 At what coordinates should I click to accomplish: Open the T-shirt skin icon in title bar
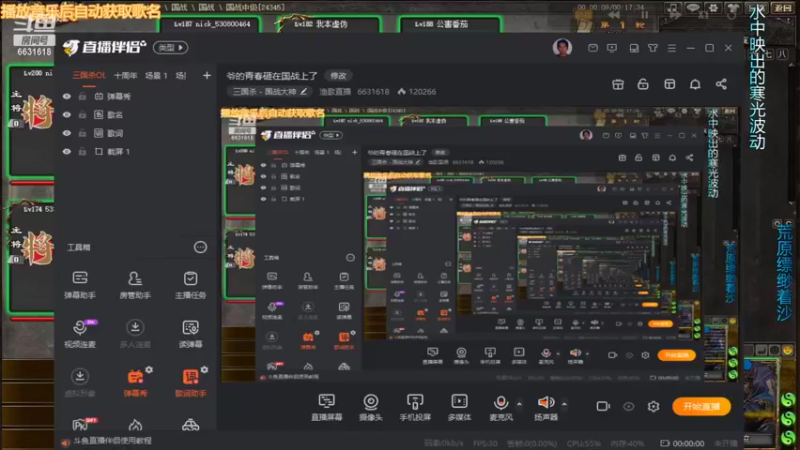pyautogui.click(x=653, y=48)
